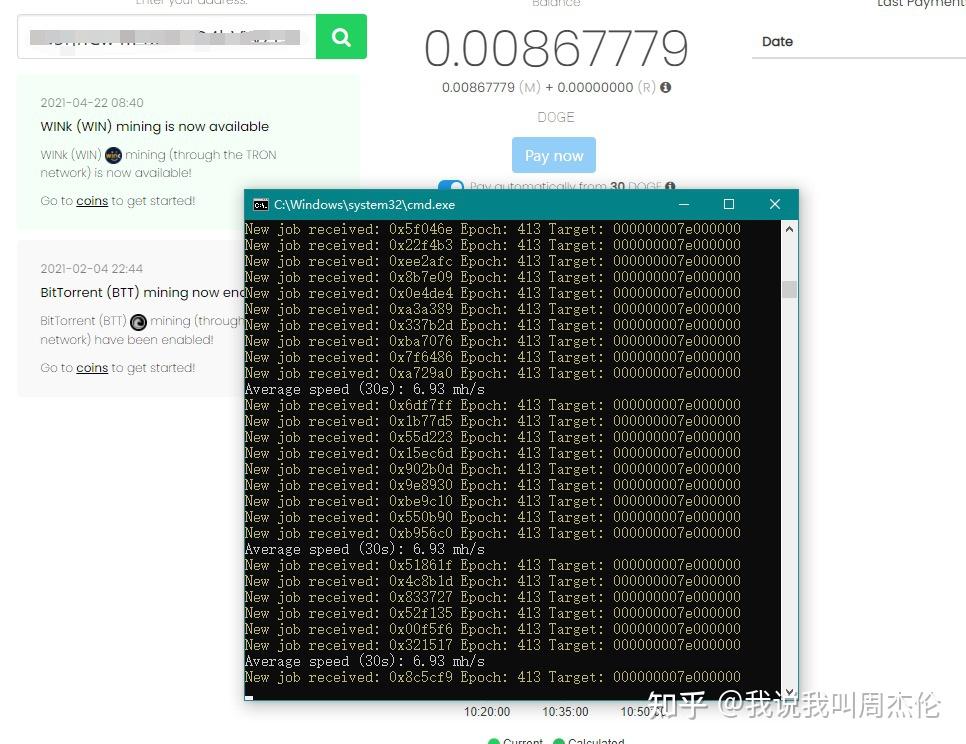Click the console line with job 0x22f4b3
The image size is (966, 744).
(x=492, y=245)
